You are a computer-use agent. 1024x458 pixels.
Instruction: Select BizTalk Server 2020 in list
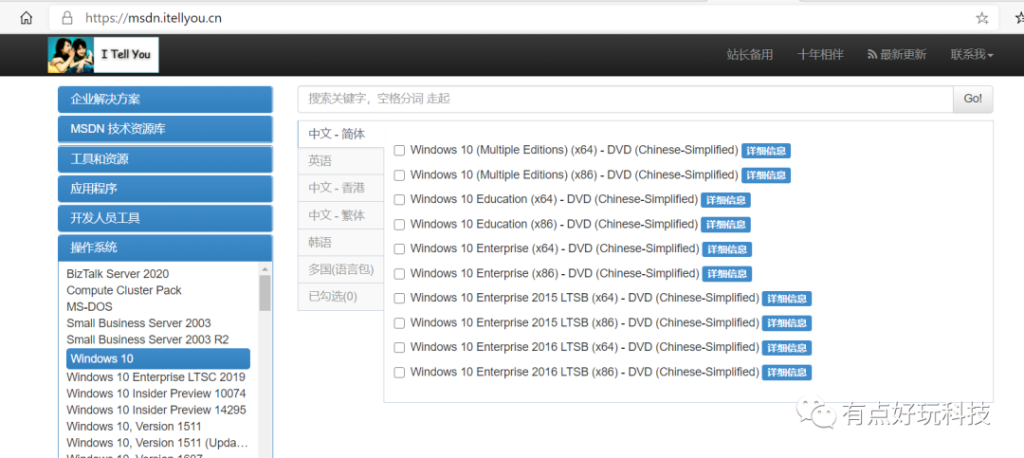coord(118,274)
